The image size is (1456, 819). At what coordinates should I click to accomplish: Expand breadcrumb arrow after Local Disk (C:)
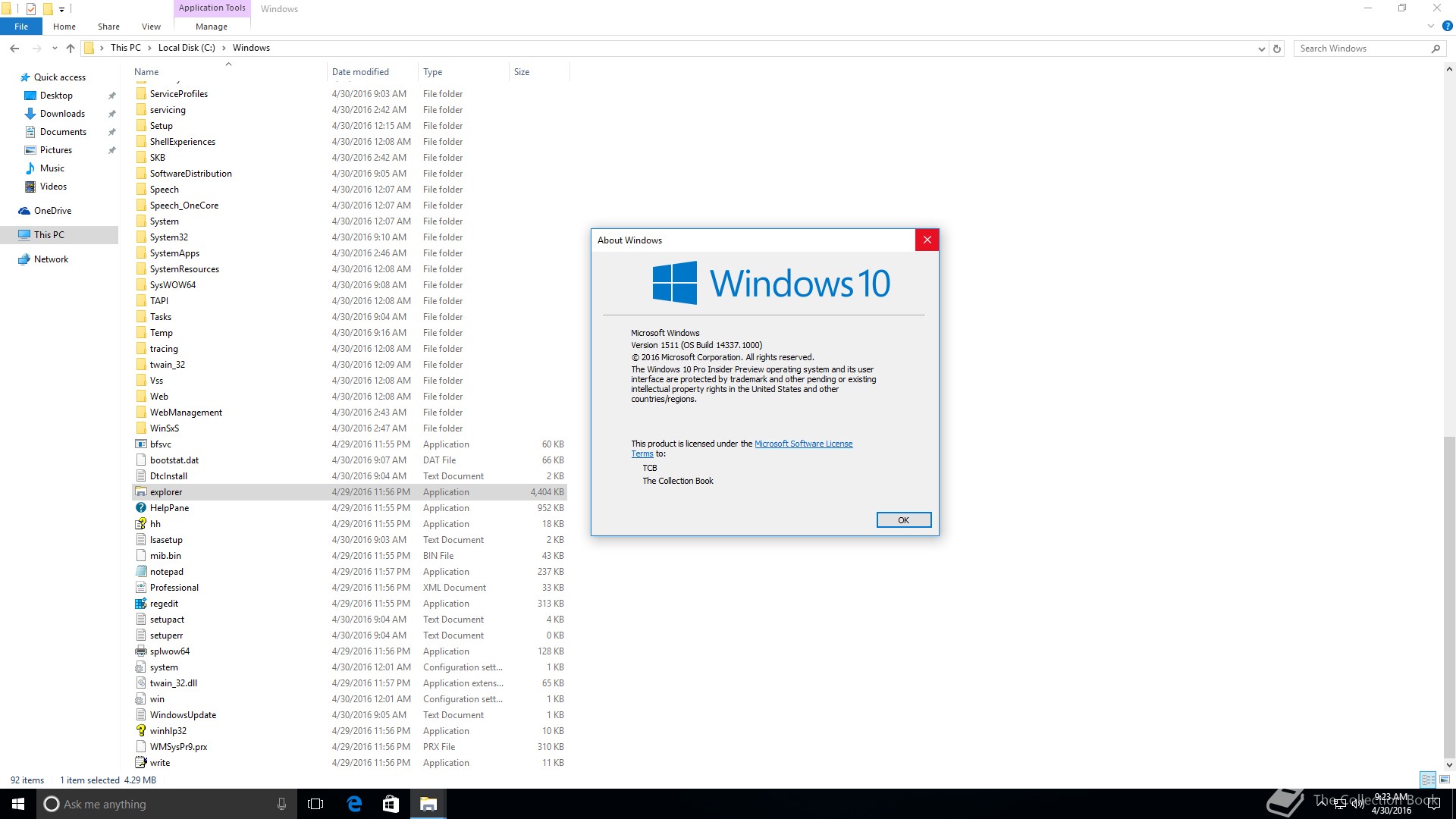click(x=224, y=48)
